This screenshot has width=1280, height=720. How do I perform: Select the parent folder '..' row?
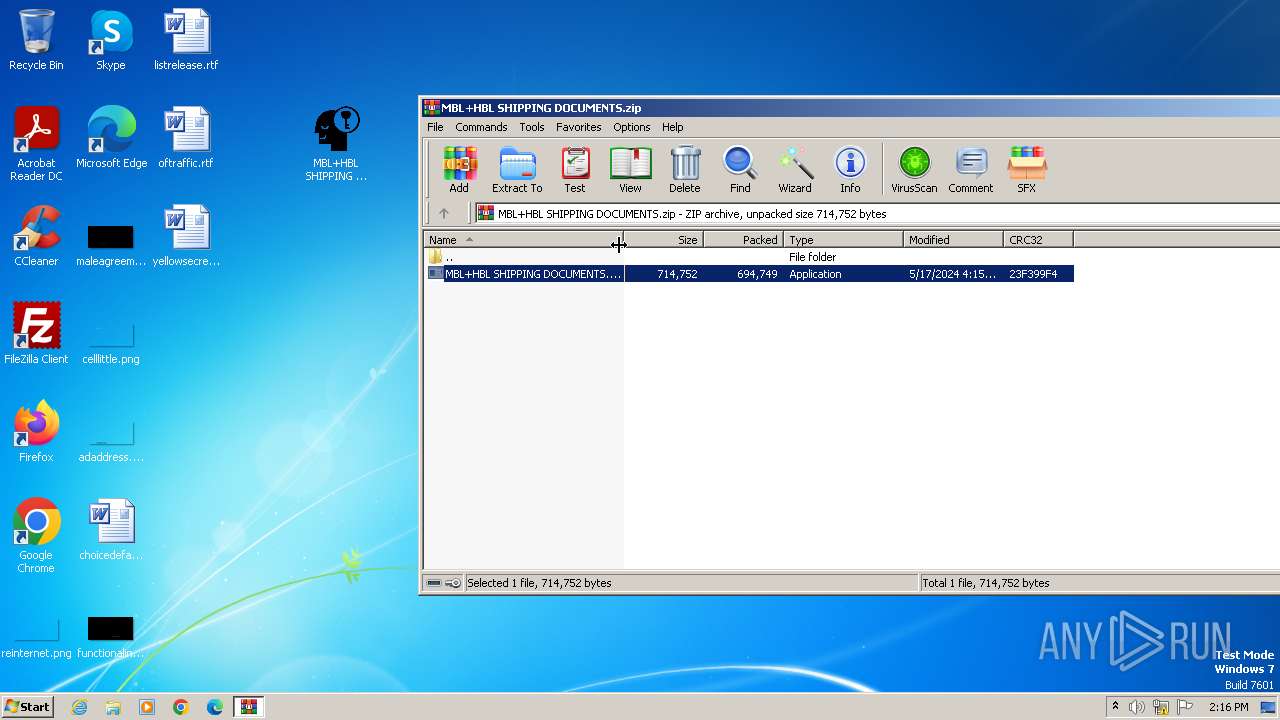[749, 257]
